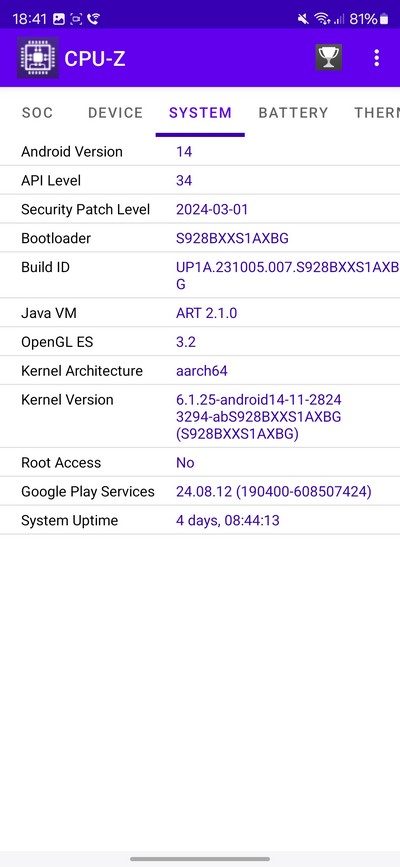Image resolution: width=400 pixels, height=867 pixels.
Task: Open the trophy benchmark icon
Action: [x=329, y=58]
